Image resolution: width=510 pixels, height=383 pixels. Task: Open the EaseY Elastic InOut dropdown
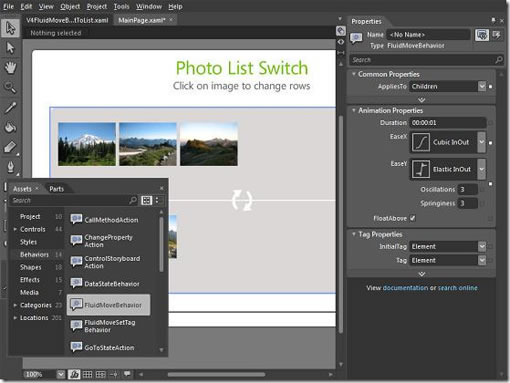482,169
